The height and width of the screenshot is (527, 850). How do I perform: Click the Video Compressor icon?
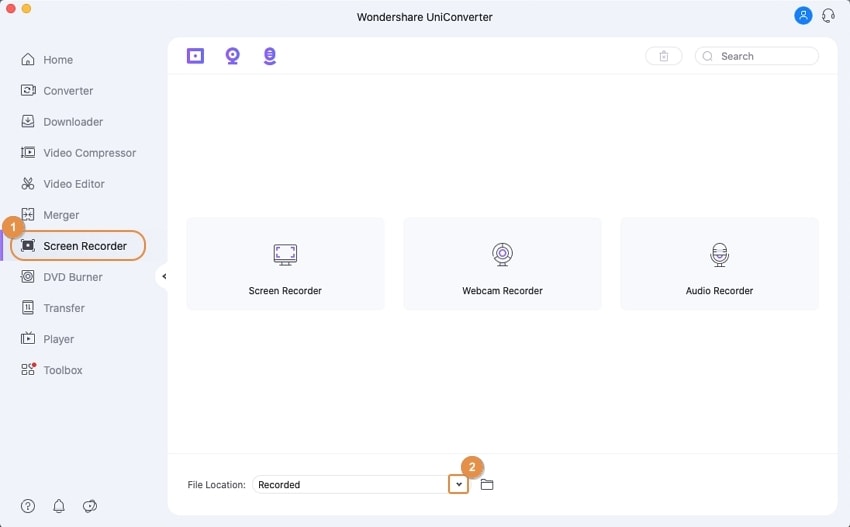(x=28, y=152)
